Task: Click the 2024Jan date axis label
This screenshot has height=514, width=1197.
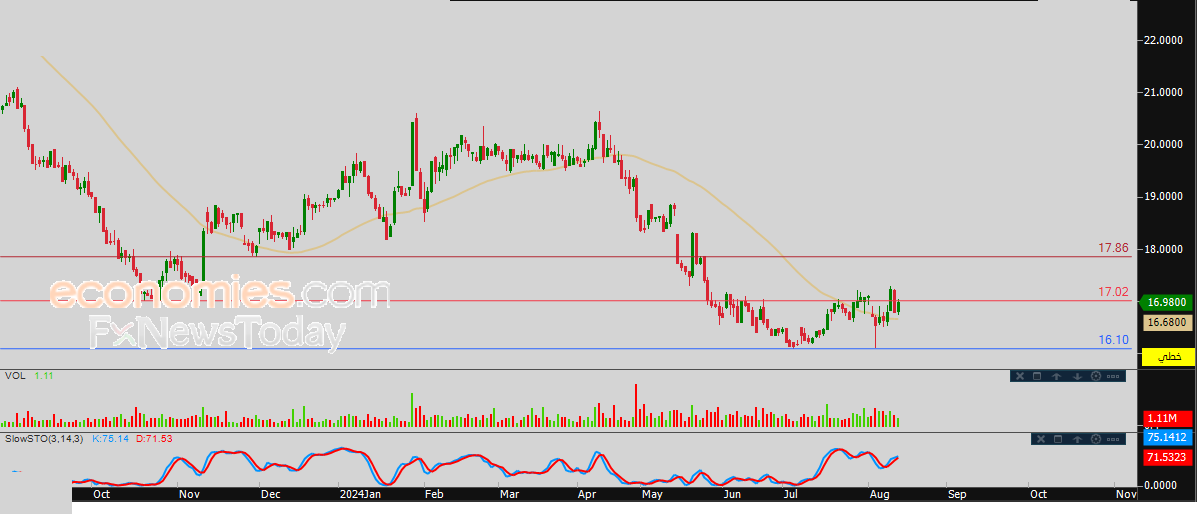Action: click(361, 494)
